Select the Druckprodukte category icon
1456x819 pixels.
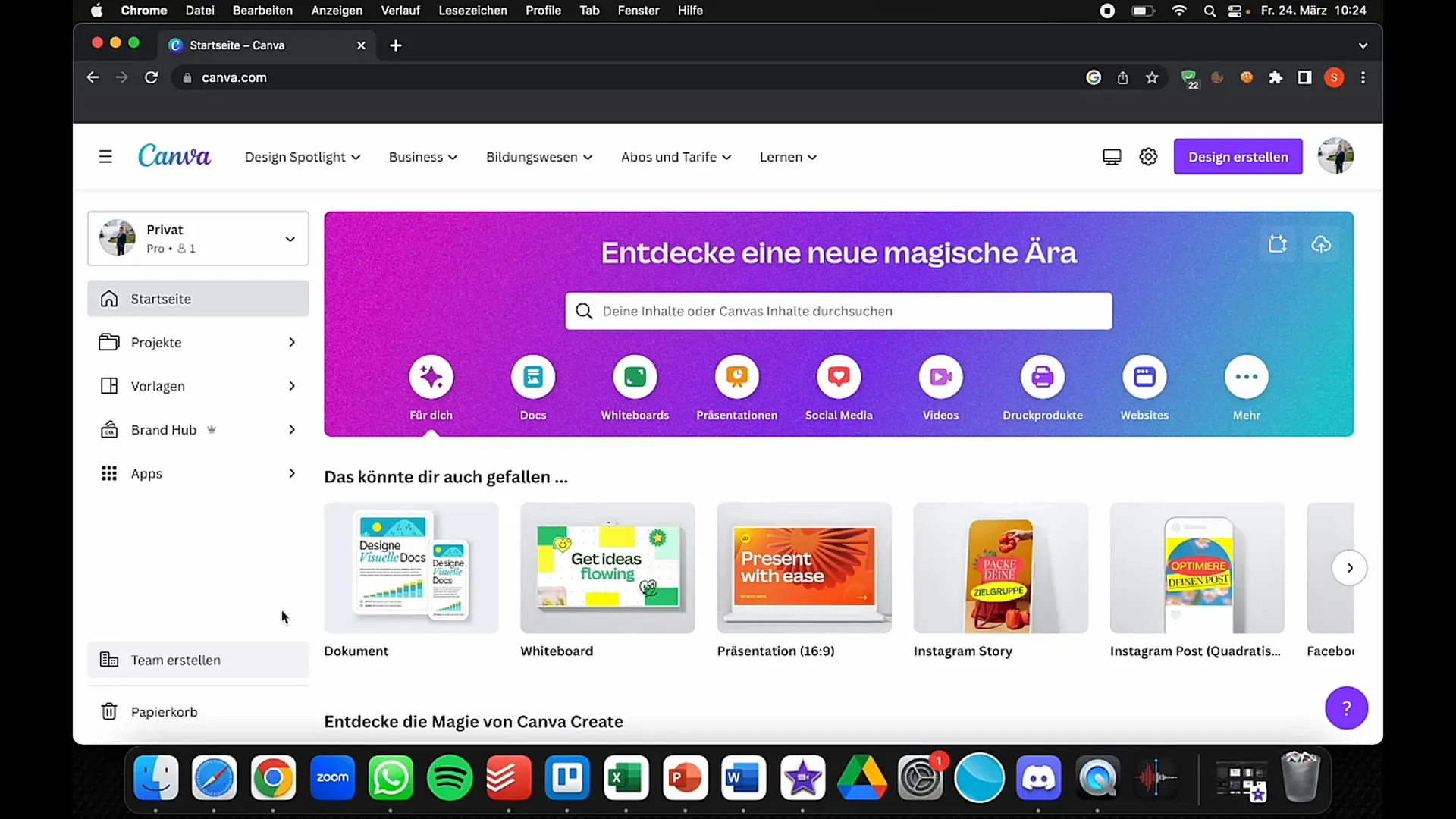[x=1042, y=376]
